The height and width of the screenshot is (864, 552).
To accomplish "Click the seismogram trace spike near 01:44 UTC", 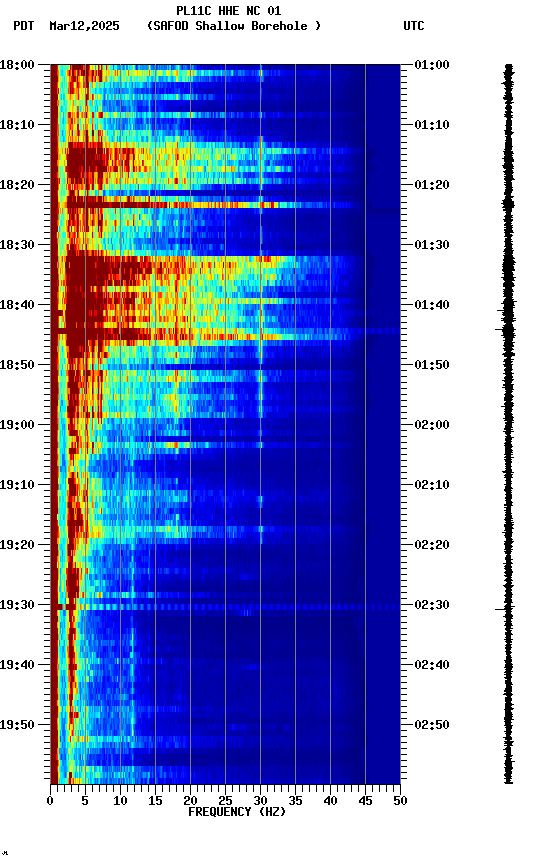I will (x=505, y=330).
